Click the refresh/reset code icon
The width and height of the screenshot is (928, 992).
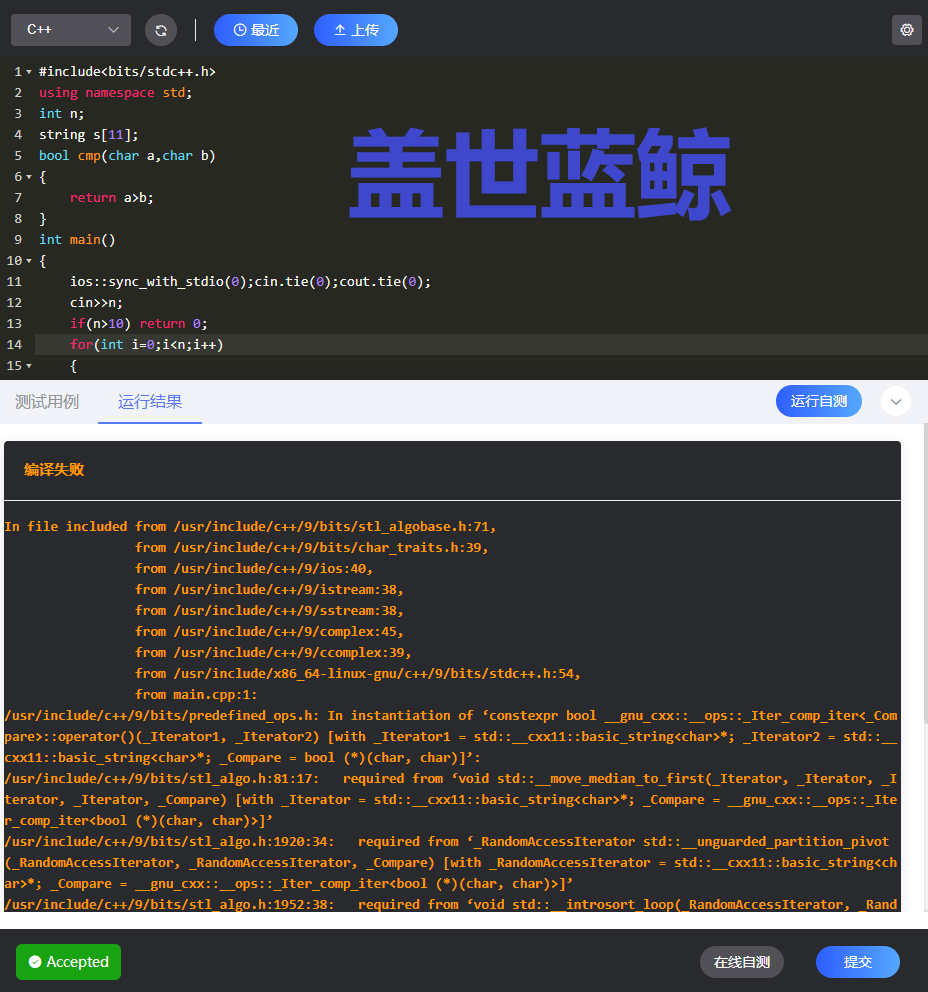pyautogui.click(x=161, y=30)
